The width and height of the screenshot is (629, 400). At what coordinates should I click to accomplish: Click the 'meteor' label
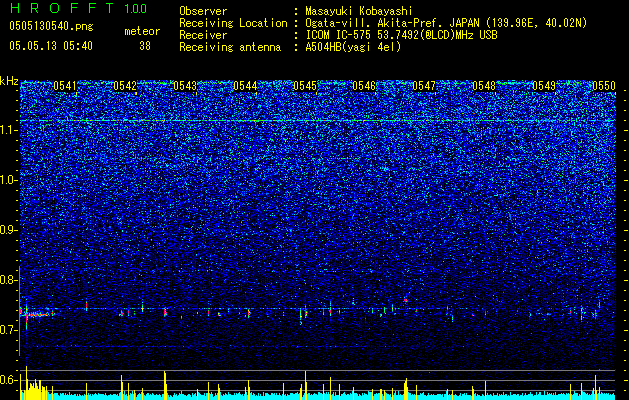coord(142,31)
